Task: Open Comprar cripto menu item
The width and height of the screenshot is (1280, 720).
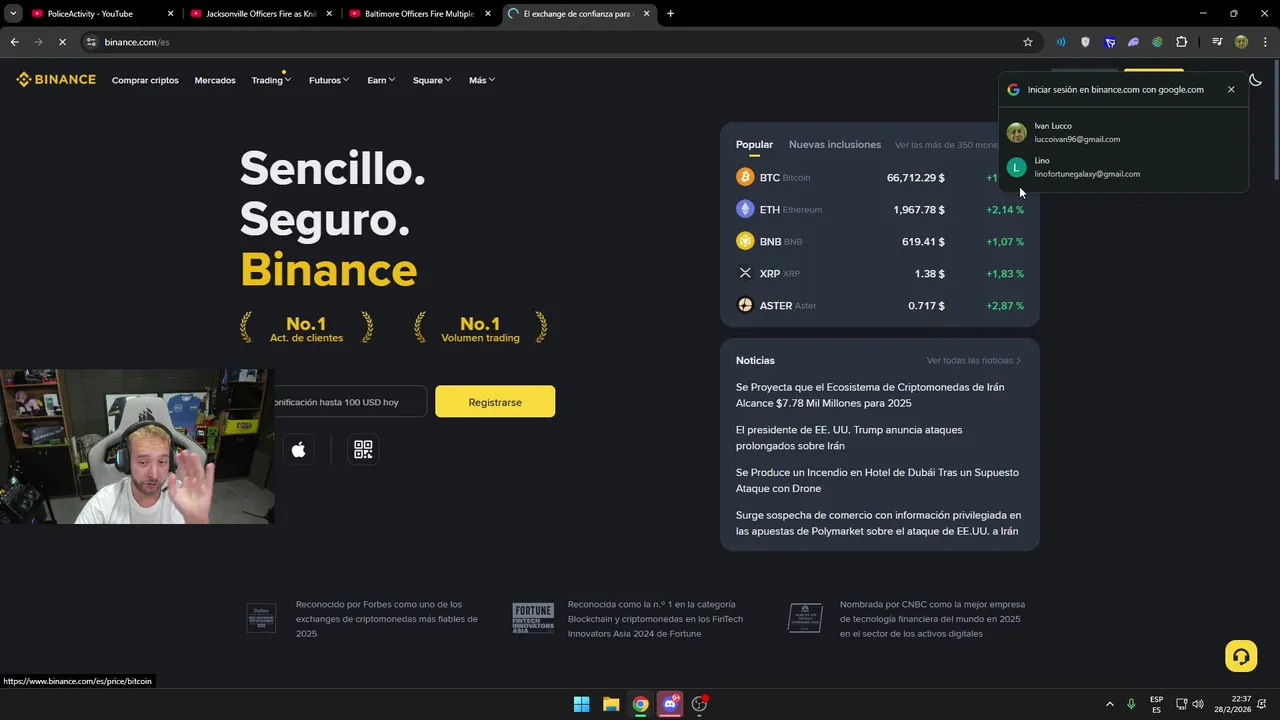Action: pos(145,80)
